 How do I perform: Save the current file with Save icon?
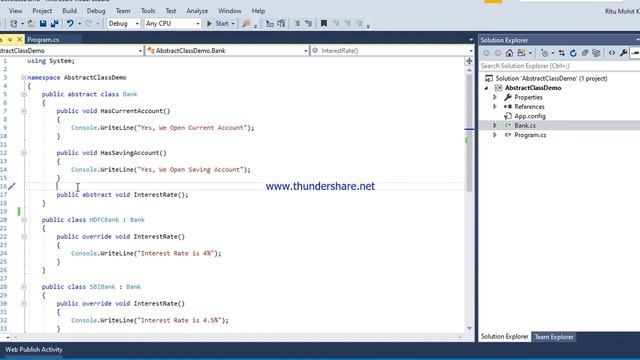[43, 24]
